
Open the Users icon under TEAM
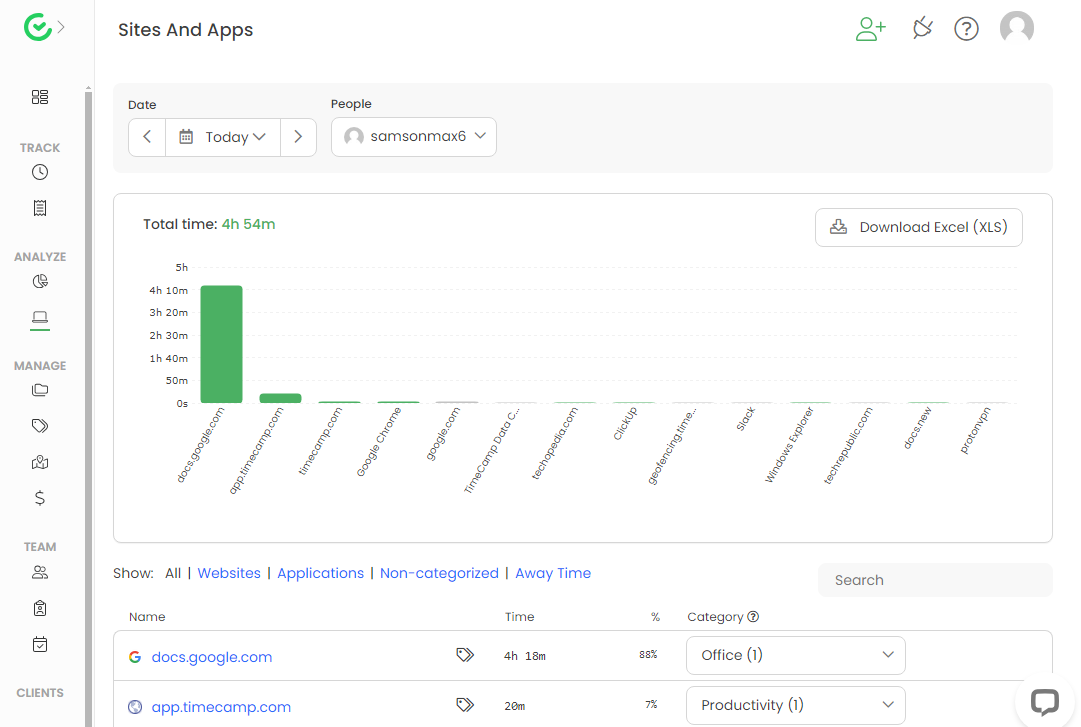click(x=40, y=571)
